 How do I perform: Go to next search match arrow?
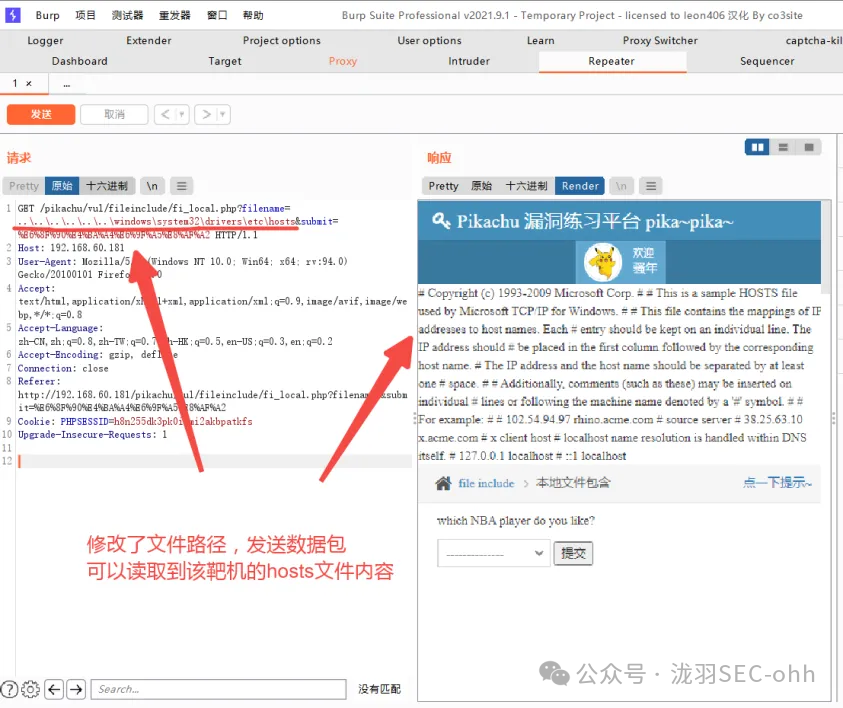76,689
